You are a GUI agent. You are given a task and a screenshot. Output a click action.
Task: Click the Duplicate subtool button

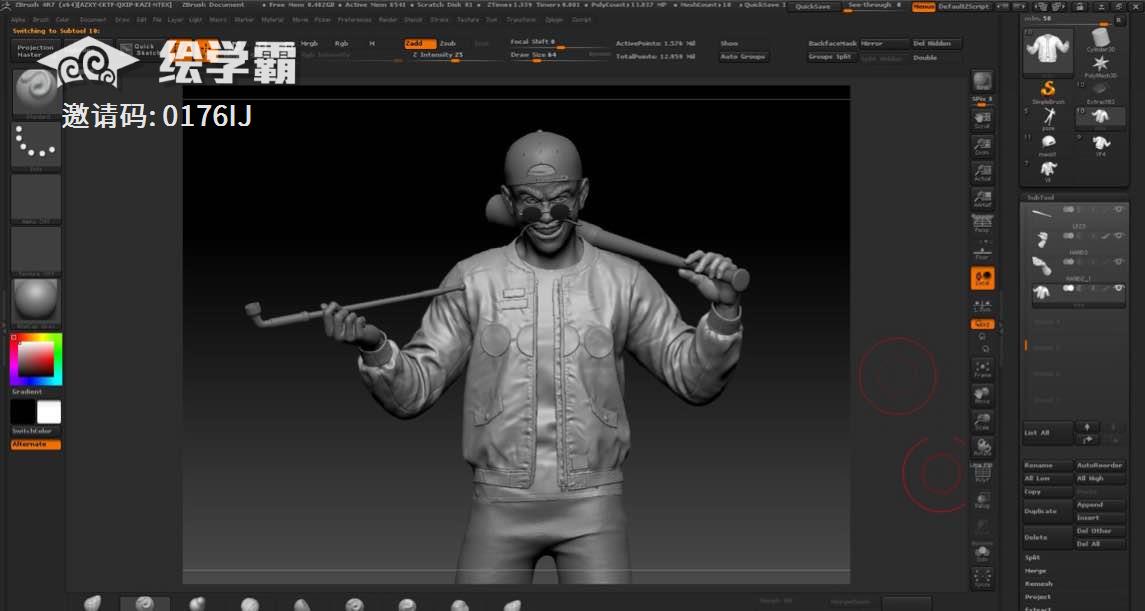pyautogui.click(x=1048, y=511)
